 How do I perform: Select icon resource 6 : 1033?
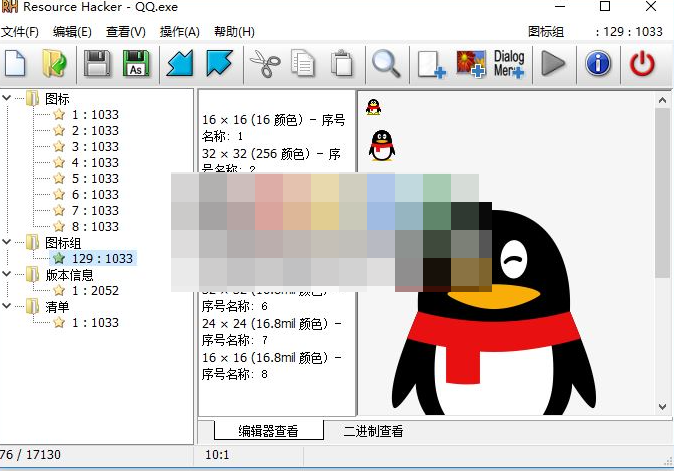tap(95, 195)
